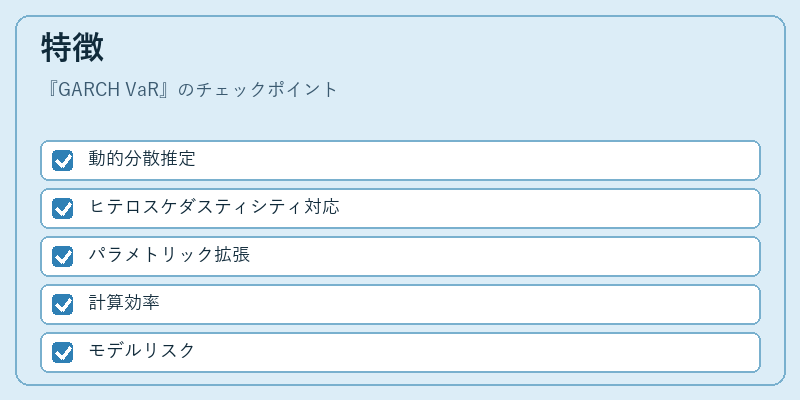Click empty space in the モデルリスク row
Viewport: 800px width, 400px height.
474,353
